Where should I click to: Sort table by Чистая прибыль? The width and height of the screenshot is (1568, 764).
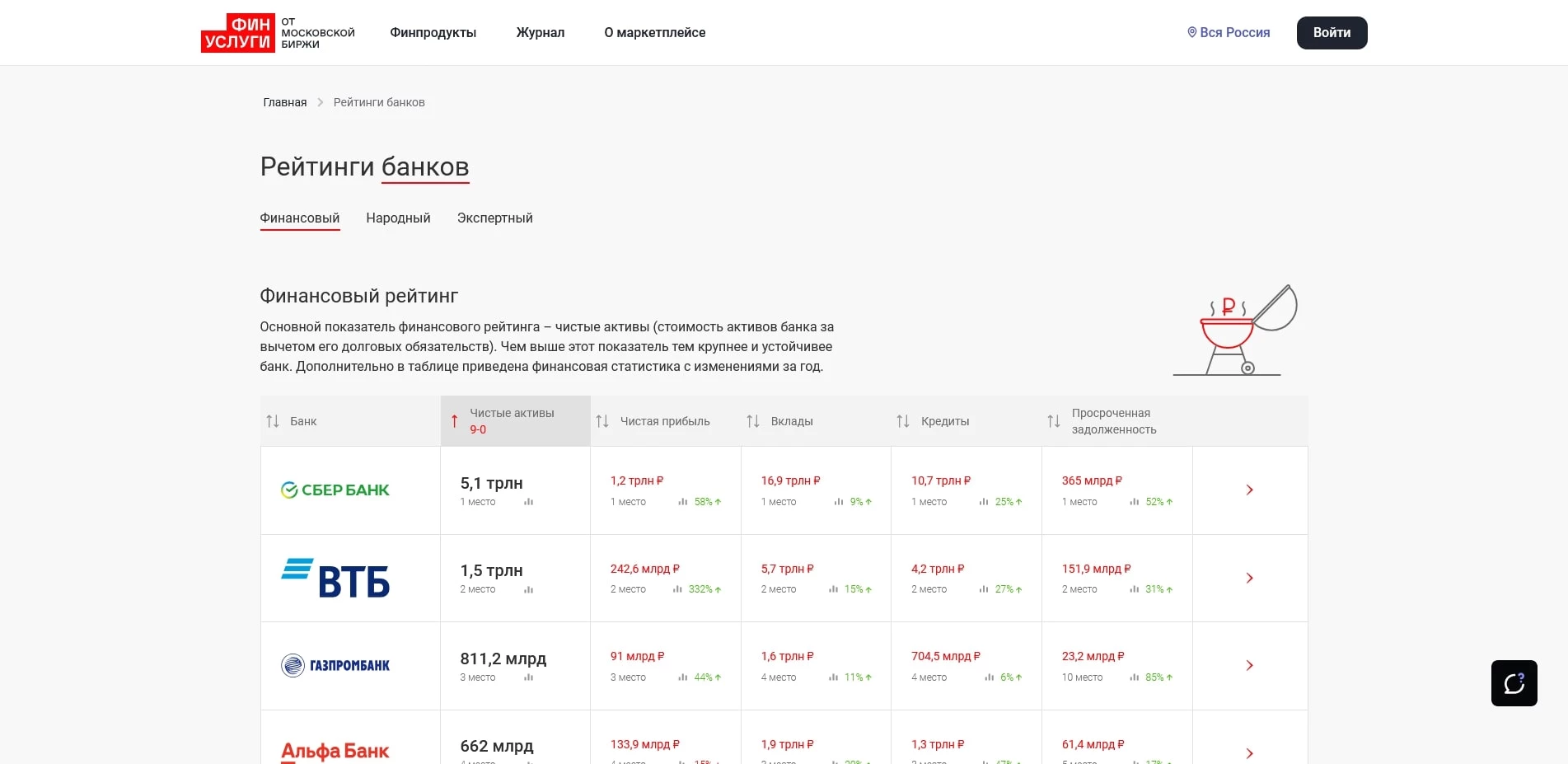[x=602, y=421]
